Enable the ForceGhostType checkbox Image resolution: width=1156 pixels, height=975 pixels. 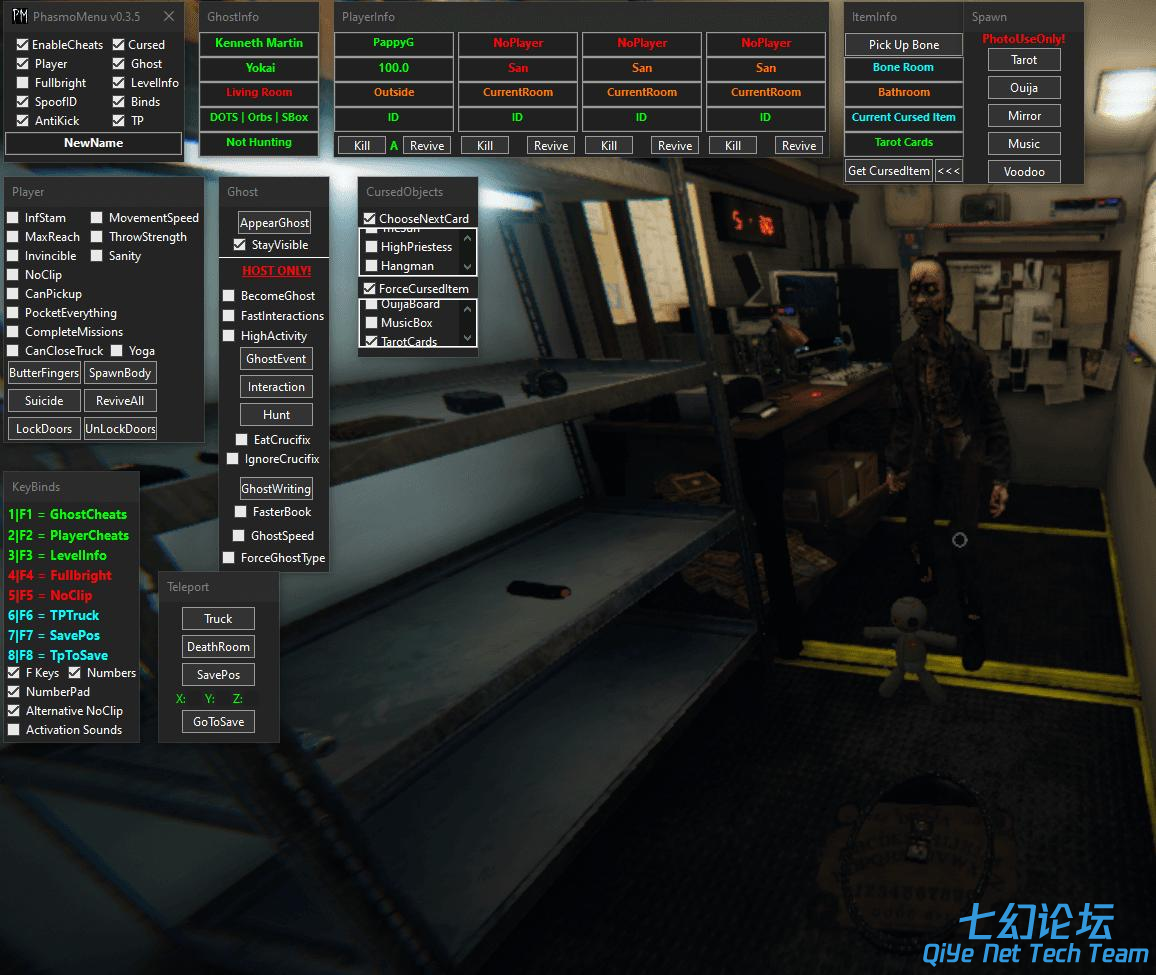pyautogui.click(x=229, y=558)
